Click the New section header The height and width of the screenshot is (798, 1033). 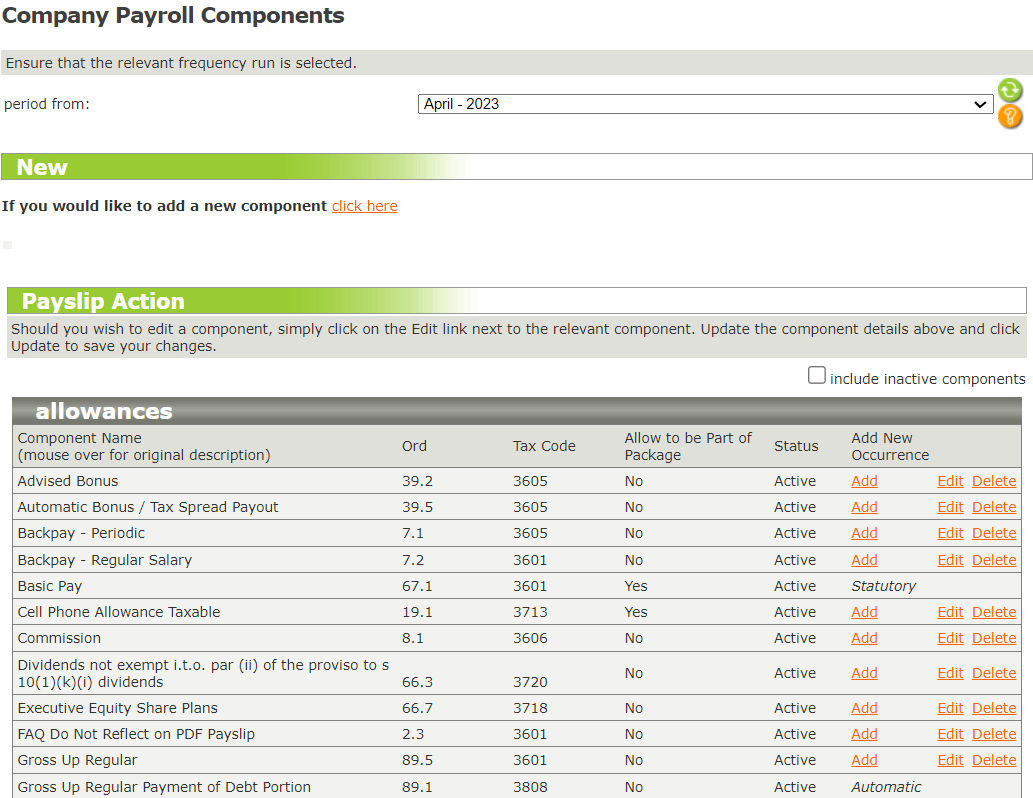pyautogui.click(x=42, y=167)
